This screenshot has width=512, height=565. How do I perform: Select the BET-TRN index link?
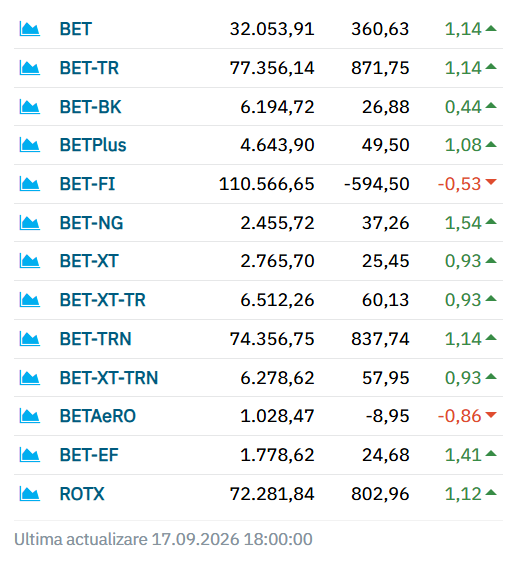tap(95, 339)
